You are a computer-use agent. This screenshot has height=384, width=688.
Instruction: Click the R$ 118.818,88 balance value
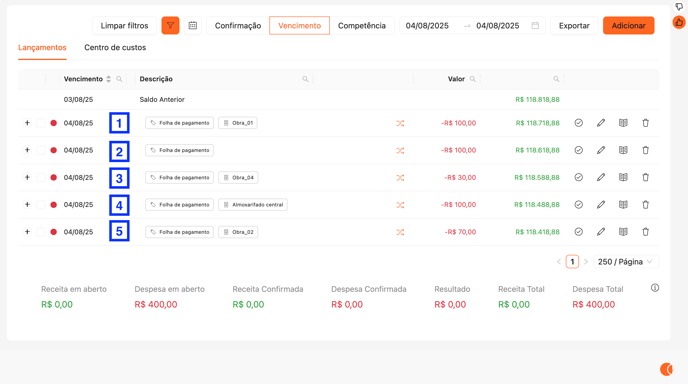click(538, 100)
